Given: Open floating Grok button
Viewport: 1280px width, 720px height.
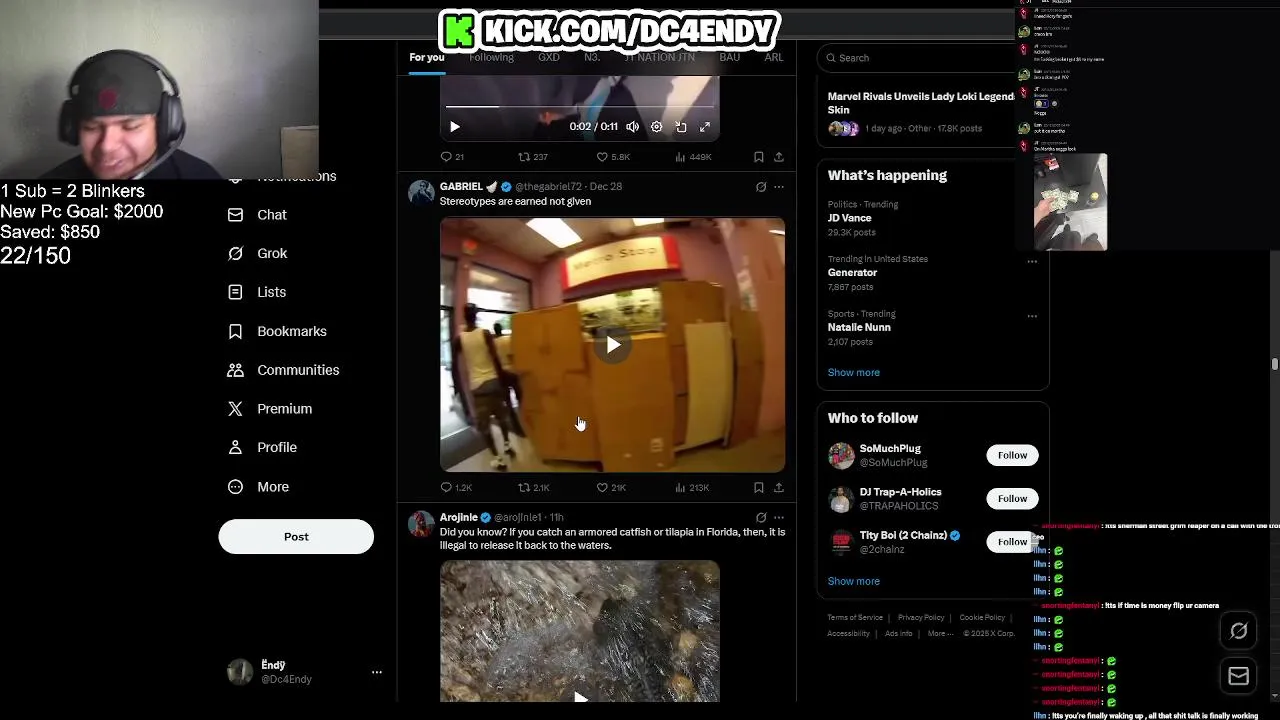Looking at the screenshot, I should tap(1238, 631).
